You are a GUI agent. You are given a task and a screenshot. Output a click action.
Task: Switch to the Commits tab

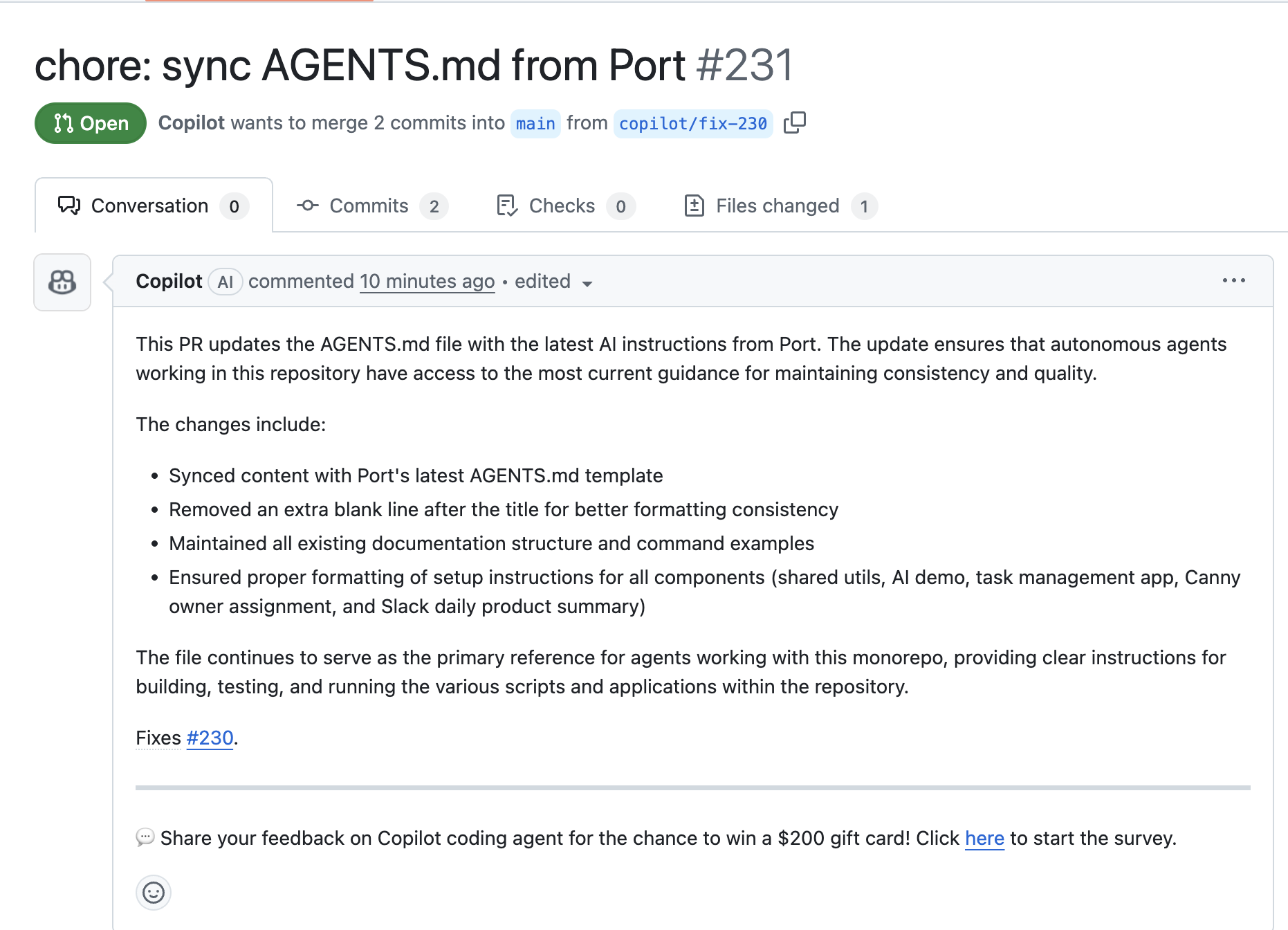tap(369, 206)
